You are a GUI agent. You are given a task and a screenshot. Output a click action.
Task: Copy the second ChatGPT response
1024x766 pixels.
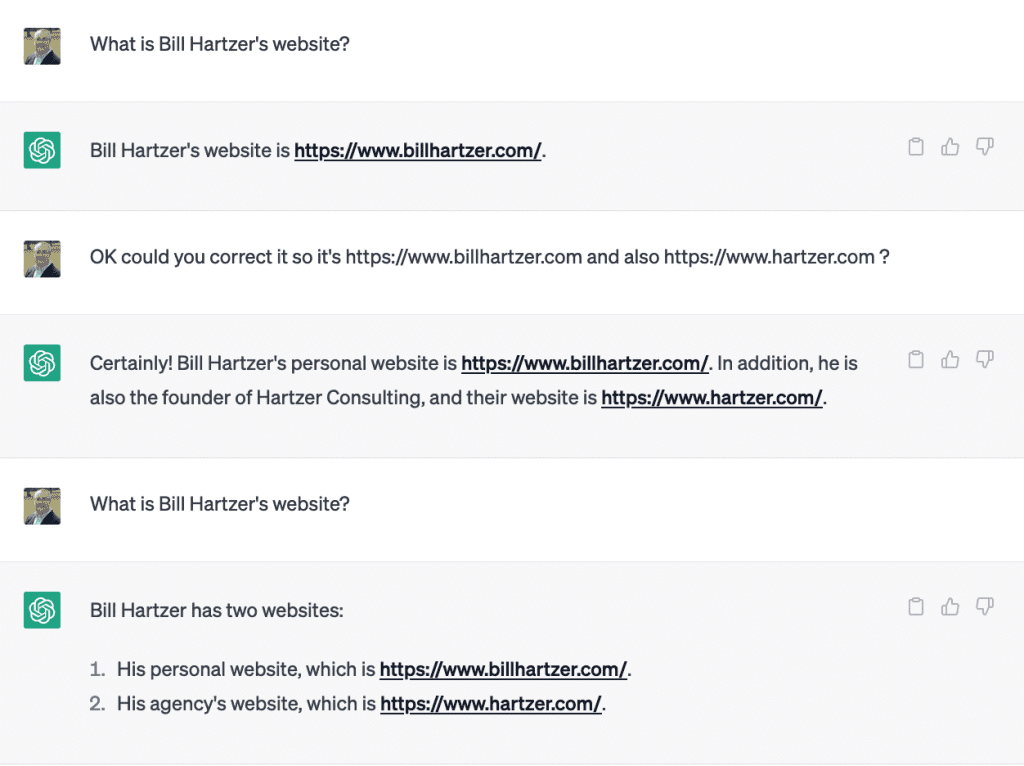click(x=916, y=360)
